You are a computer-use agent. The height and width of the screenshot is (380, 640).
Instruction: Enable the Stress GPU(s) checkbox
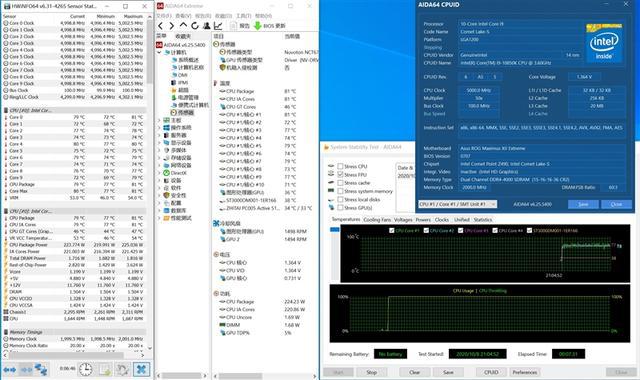[x=340, y=207]
